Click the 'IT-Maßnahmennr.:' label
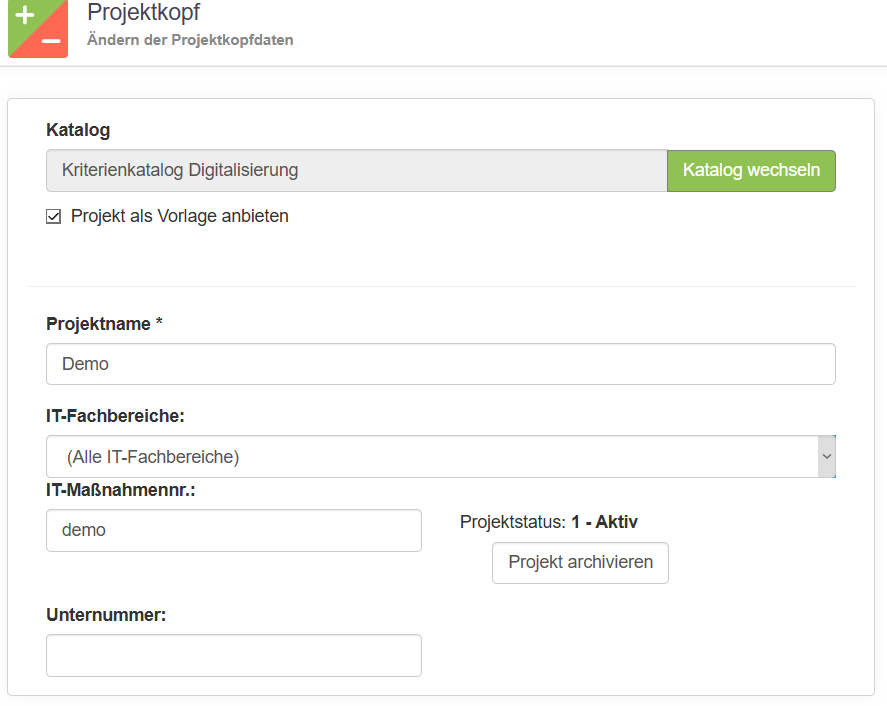This screenshot has height=706, width=887. click(x=120, y=490)
